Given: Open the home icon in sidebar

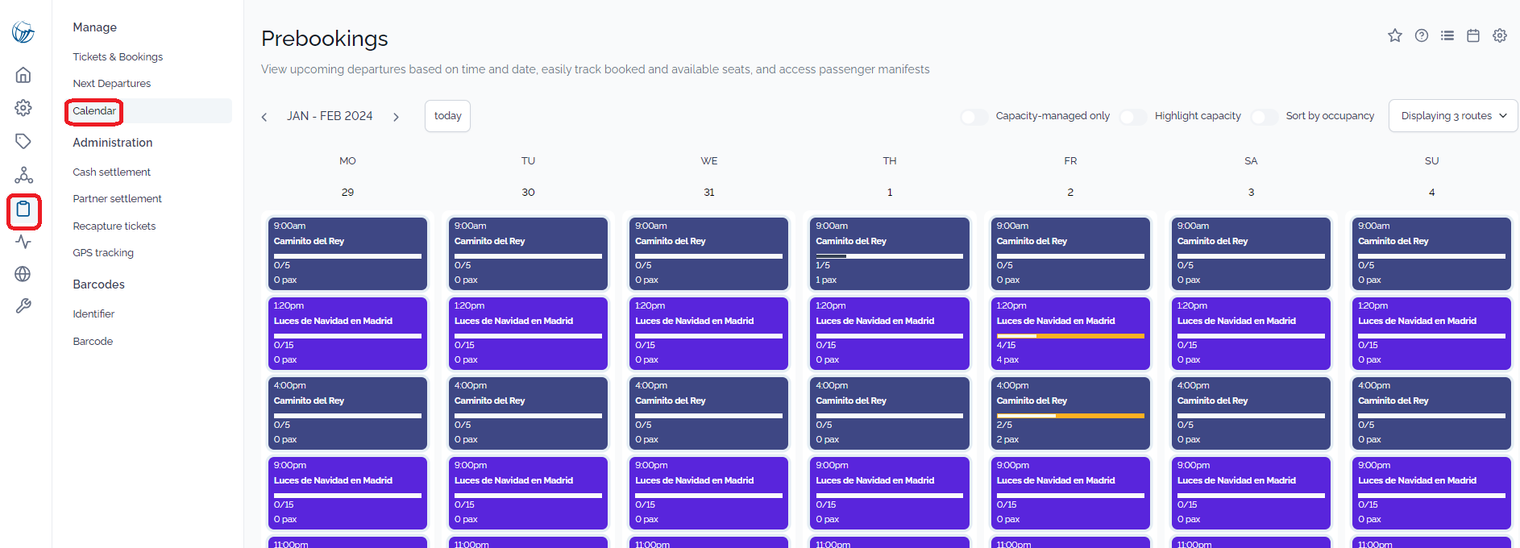Looking at the screenshot, I should coord(23,75).
